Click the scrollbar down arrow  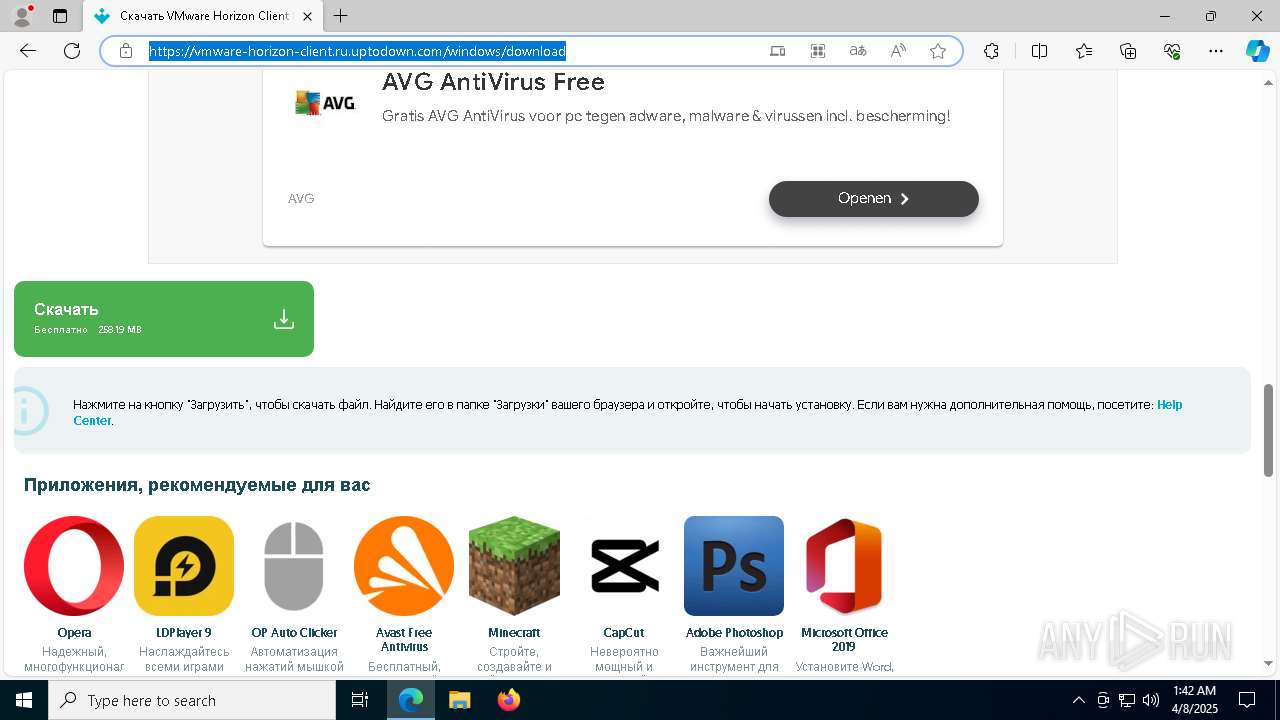(x=1269, y=663)
